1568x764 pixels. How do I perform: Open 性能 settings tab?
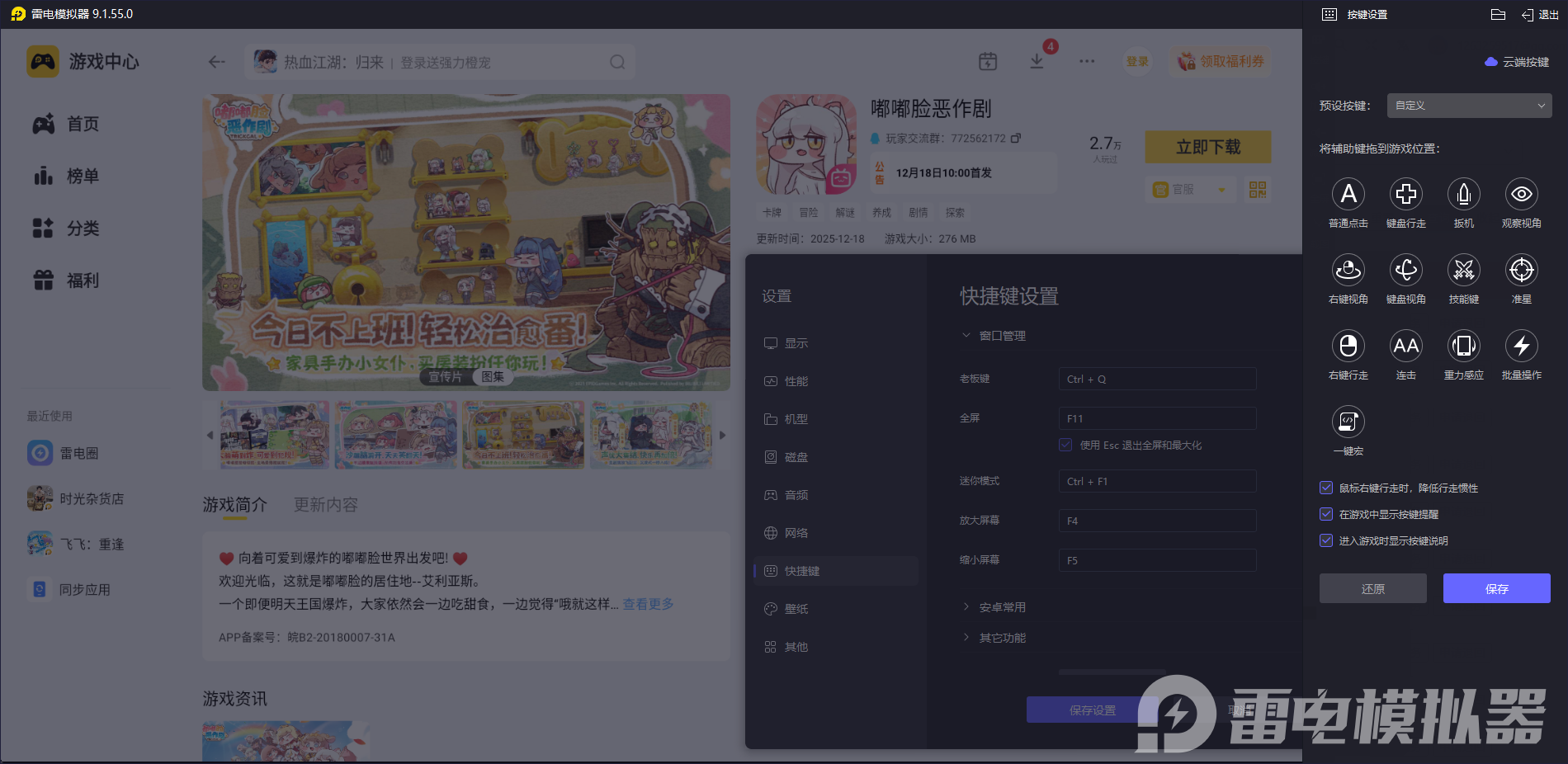pos(835,381)
